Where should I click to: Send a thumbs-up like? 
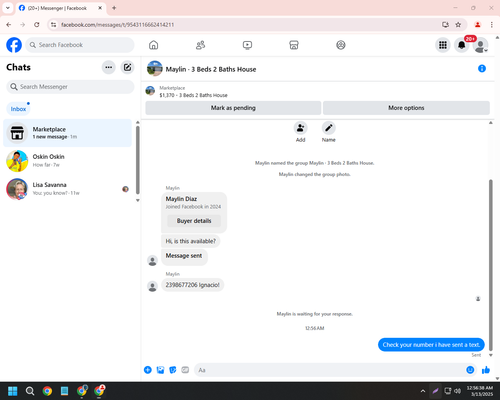pos(486,370)
